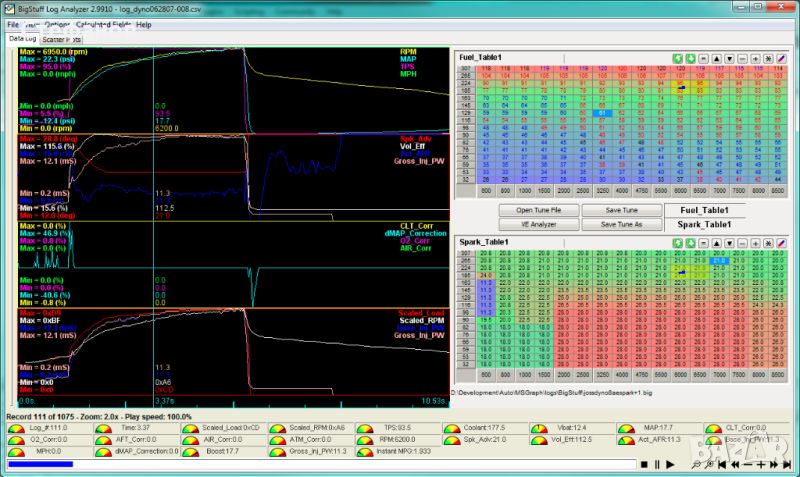
Task: Click the first green icon in Fuel_Table1 toolbar
Action: (677, 60)
